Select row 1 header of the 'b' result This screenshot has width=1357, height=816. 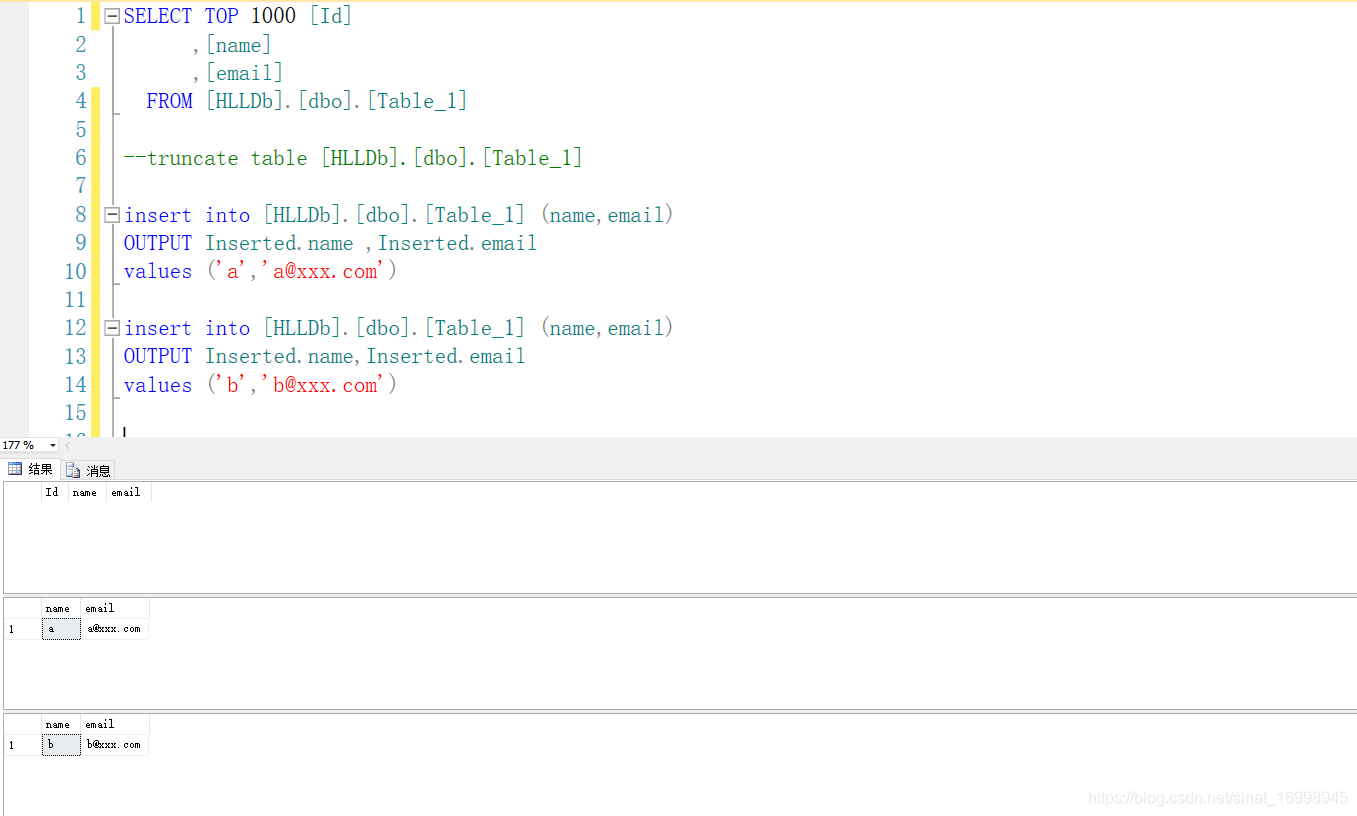23,745
